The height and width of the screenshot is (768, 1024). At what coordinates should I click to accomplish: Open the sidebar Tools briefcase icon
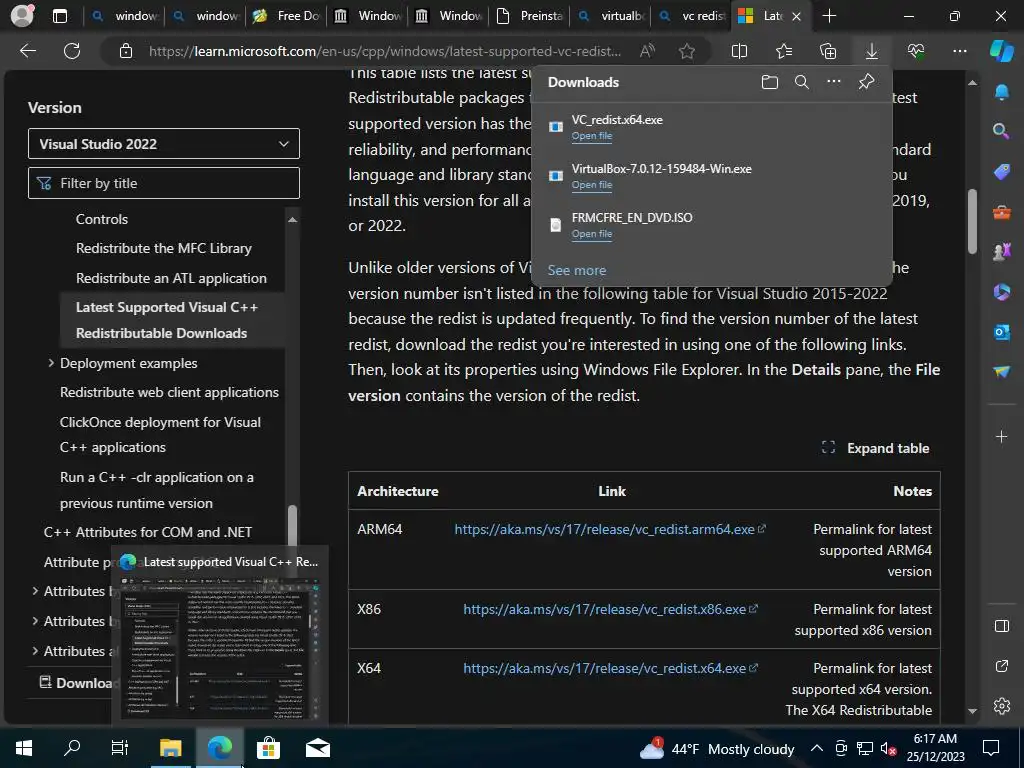point(1001,212)
